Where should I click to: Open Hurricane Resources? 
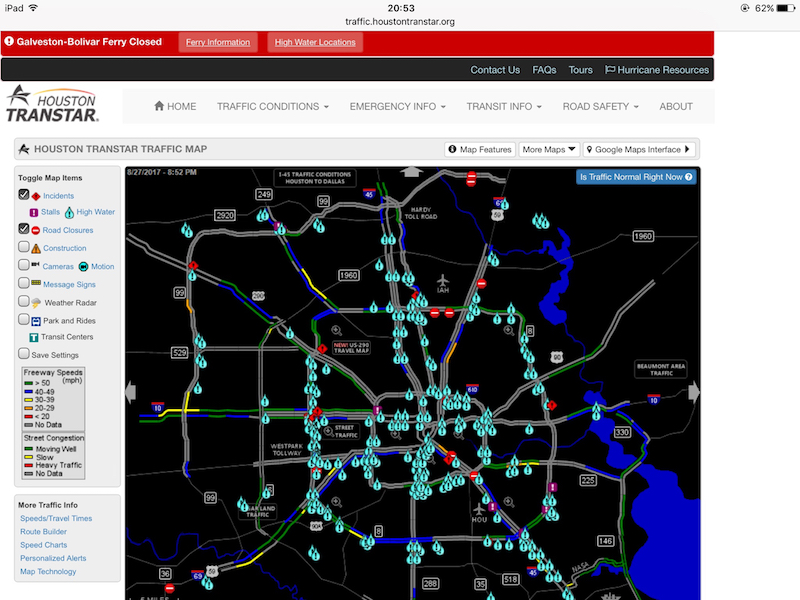tap(657, 70)
